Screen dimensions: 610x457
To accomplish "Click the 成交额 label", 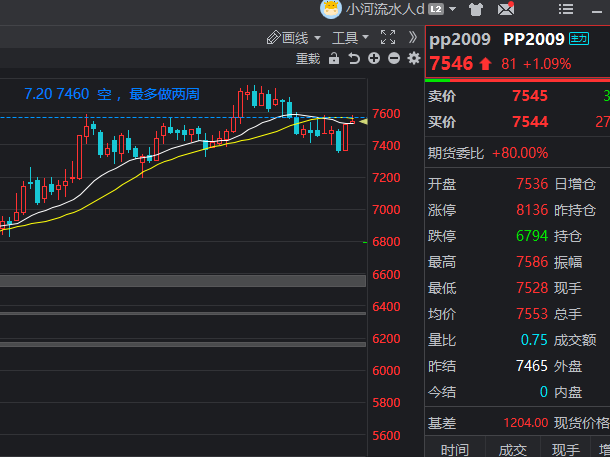I will tap(575, 340).
